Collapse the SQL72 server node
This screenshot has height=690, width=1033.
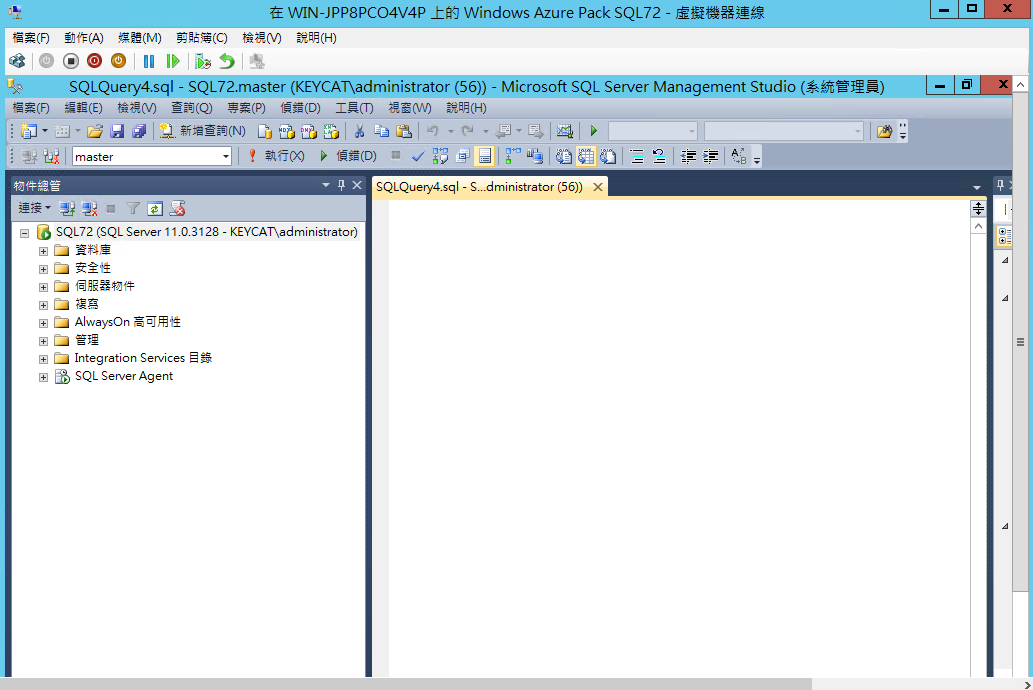(24, 233)
